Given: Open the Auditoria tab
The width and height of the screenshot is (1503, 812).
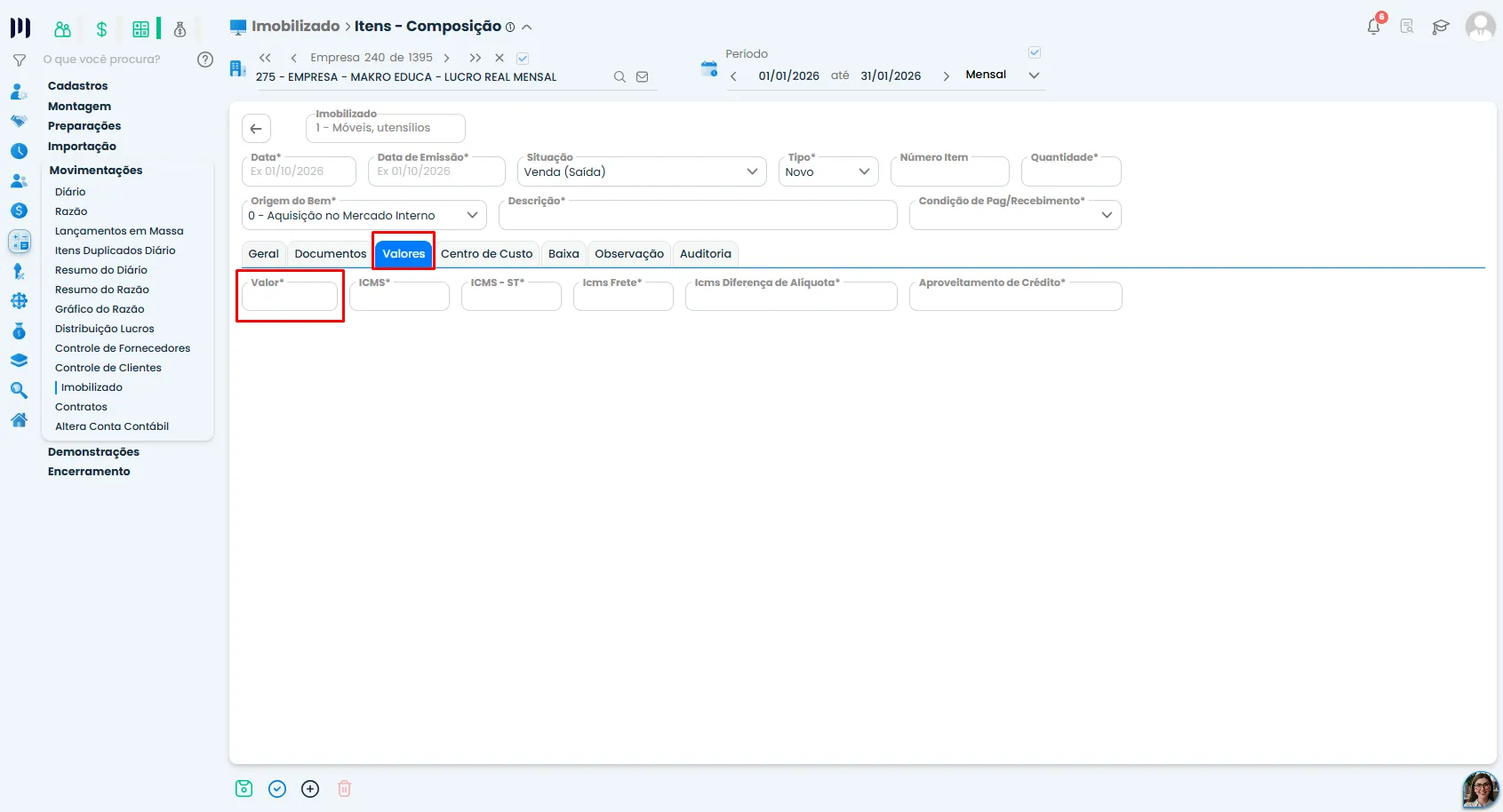Looking at the screenshot, I should [706, 254].
